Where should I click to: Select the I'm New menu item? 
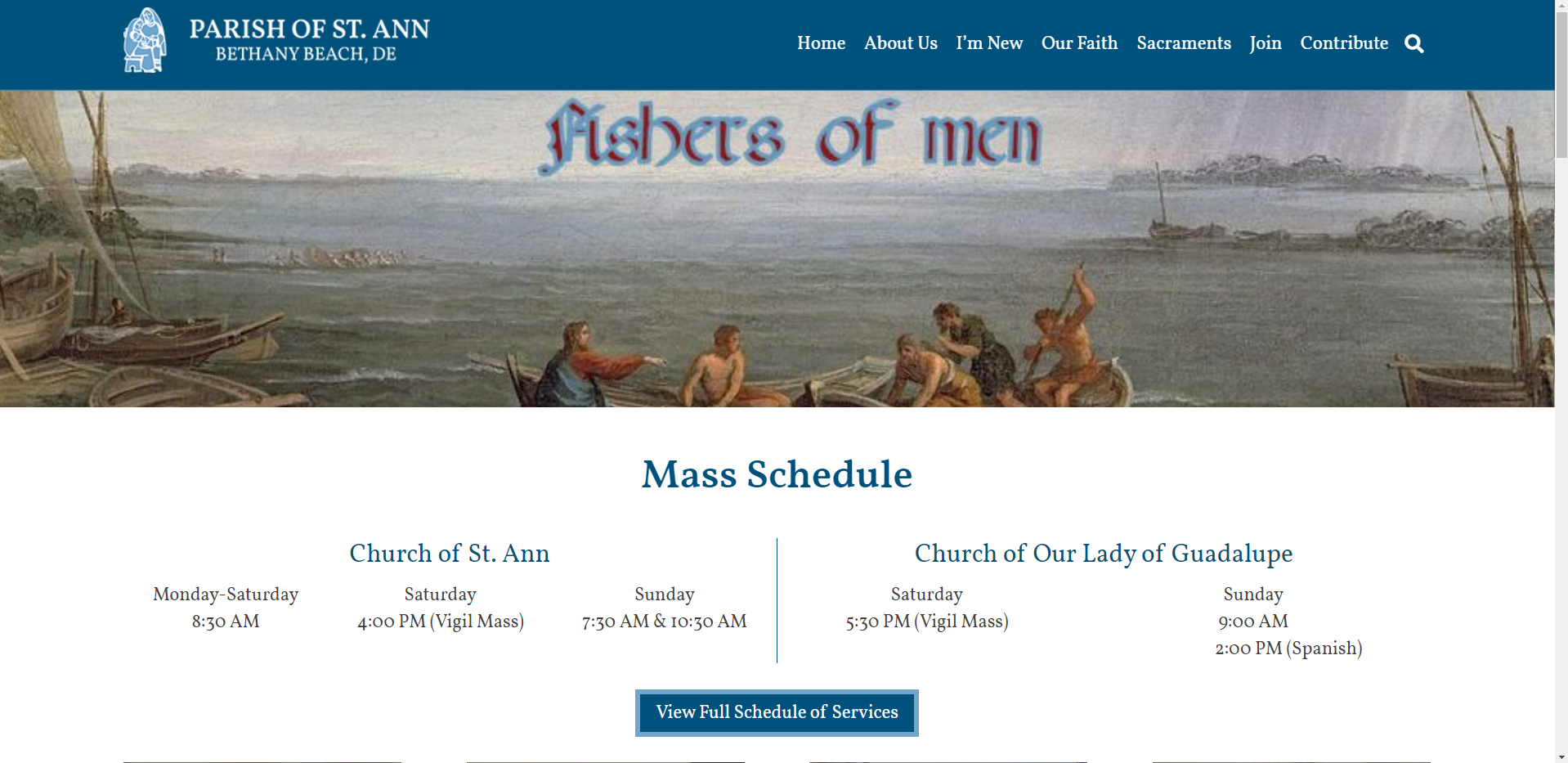989,43
